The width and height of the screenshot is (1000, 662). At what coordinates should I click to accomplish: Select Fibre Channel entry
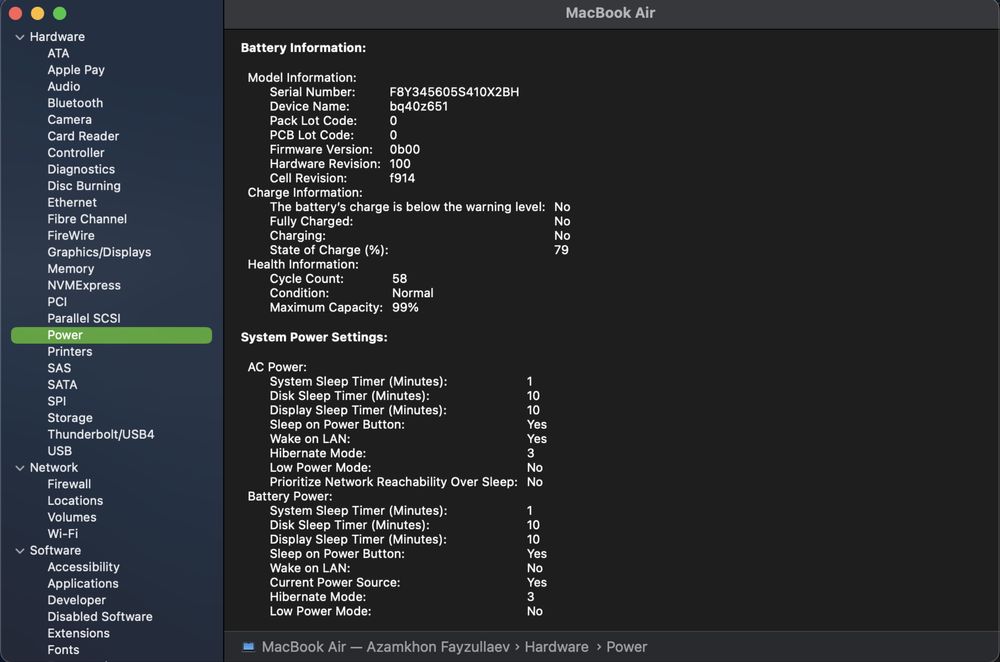[87, 219]
